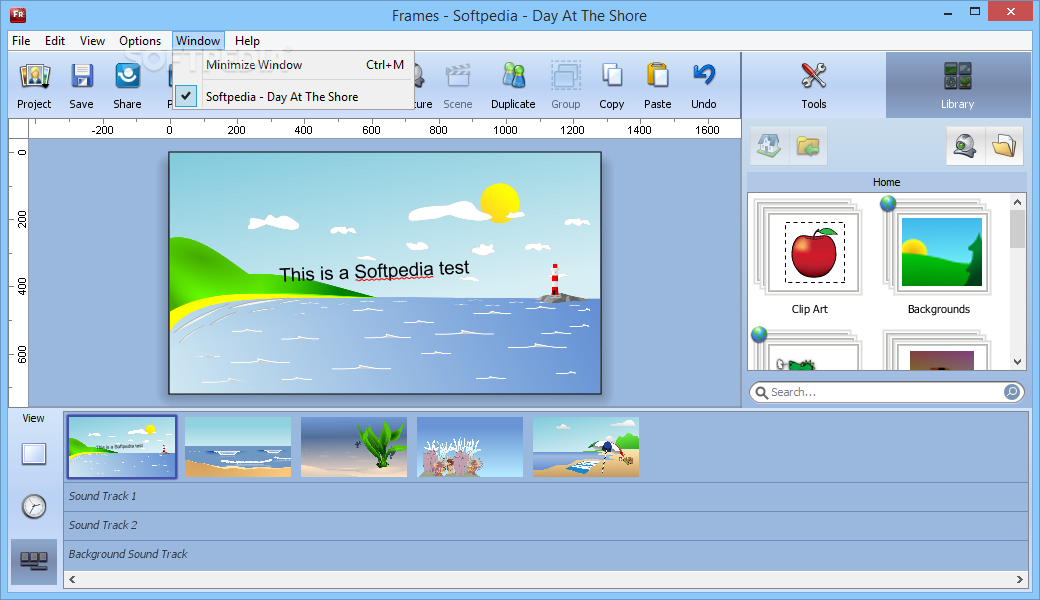
Task: Select the single frame view icon
Action: click(x=34, y=454)
